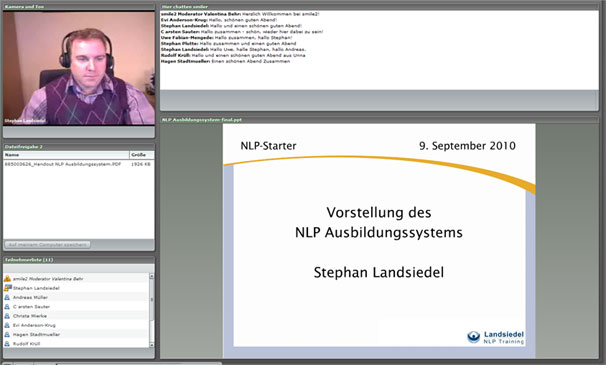Click 'Stephan Landsiedel' name on the slide
The height and width of the screenshot is (365, 606).
379,273
